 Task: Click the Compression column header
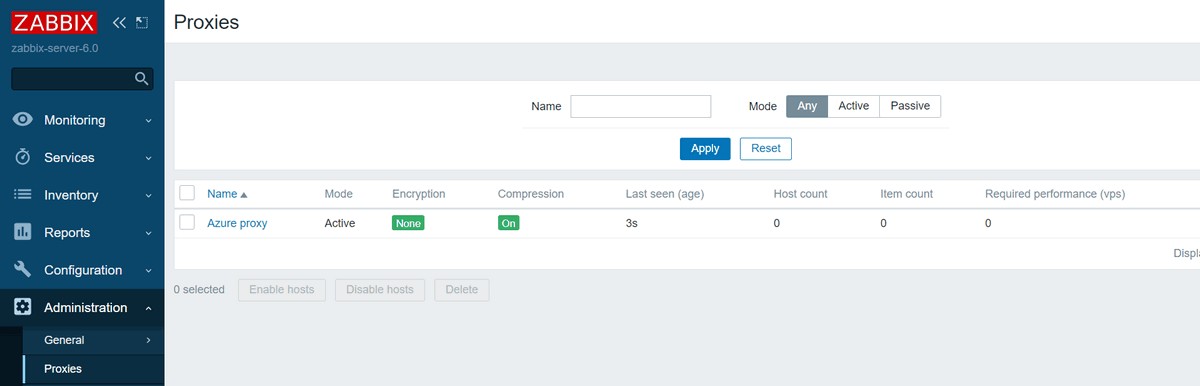click(x=531, y=194)
